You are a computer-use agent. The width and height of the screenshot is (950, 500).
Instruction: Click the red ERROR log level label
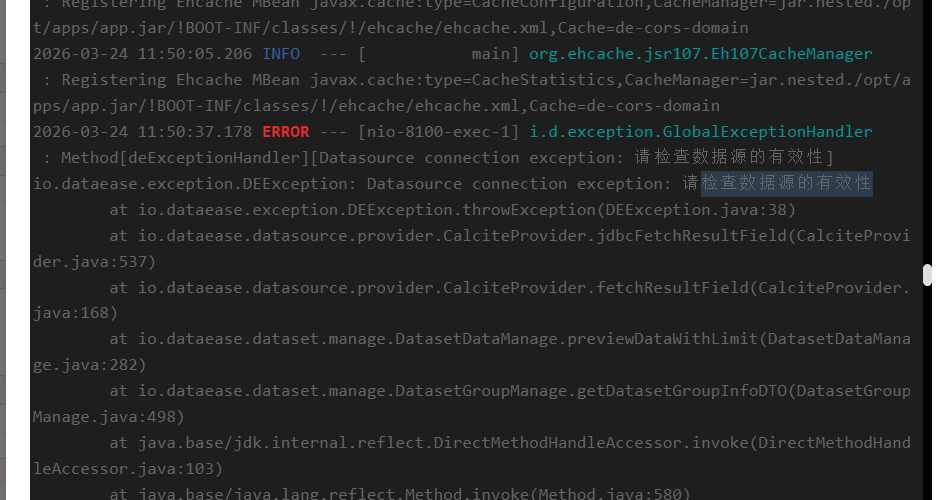pos(285,132)
